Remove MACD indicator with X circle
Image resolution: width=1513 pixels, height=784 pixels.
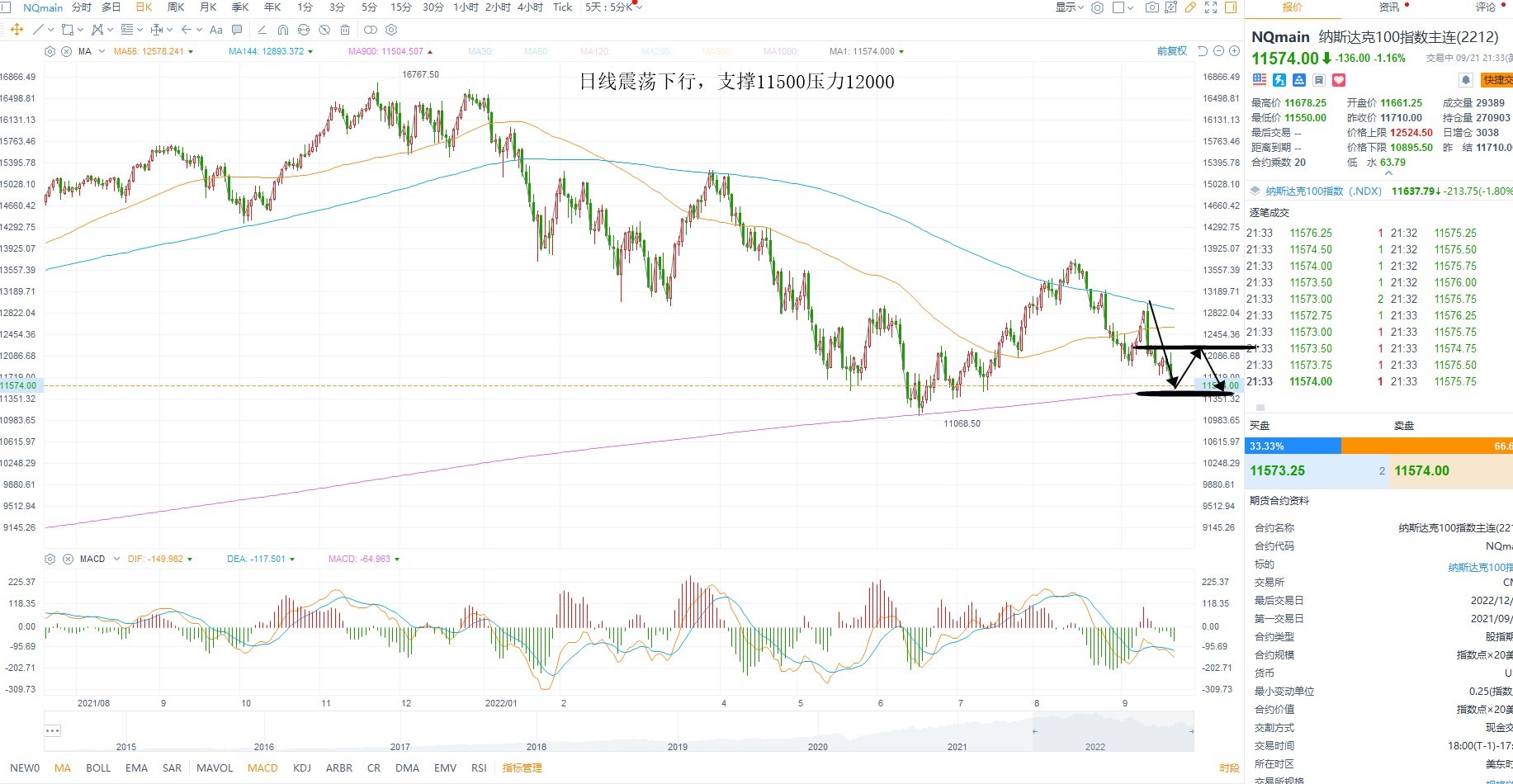tap(68, 559)
